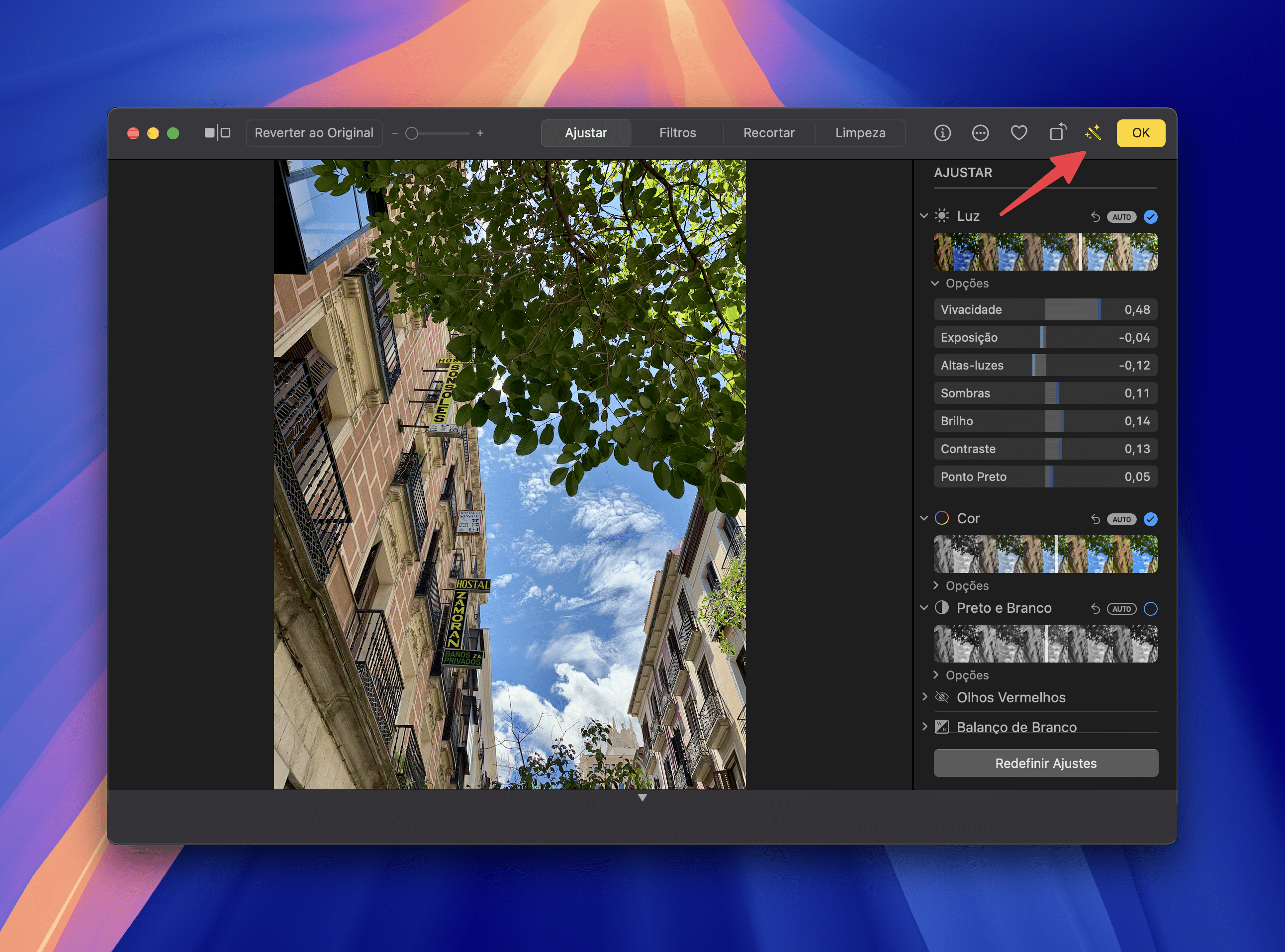Image resolution: width=1285 pixels, height=952 pixels.
Task: Click the Exposição slider
Action: [1045, 337]
